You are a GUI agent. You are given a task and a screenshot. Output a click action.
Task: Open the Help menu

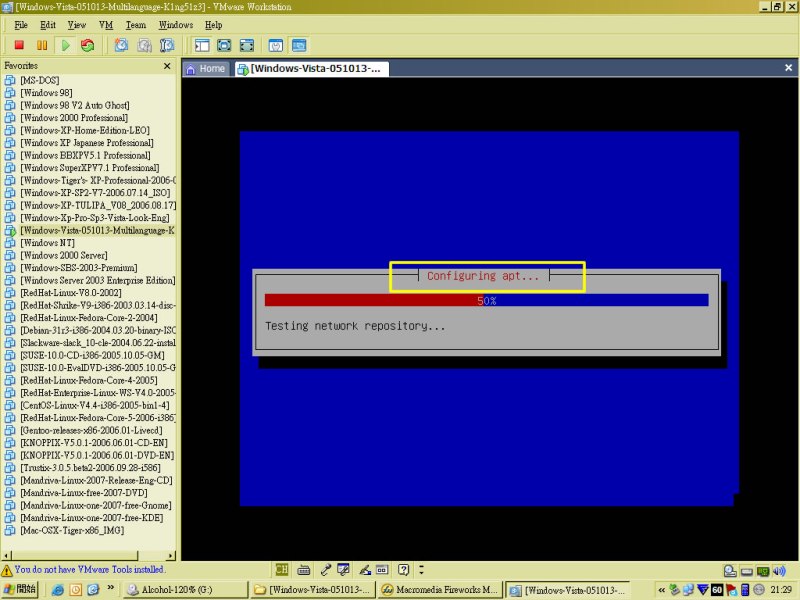point(213,25)
